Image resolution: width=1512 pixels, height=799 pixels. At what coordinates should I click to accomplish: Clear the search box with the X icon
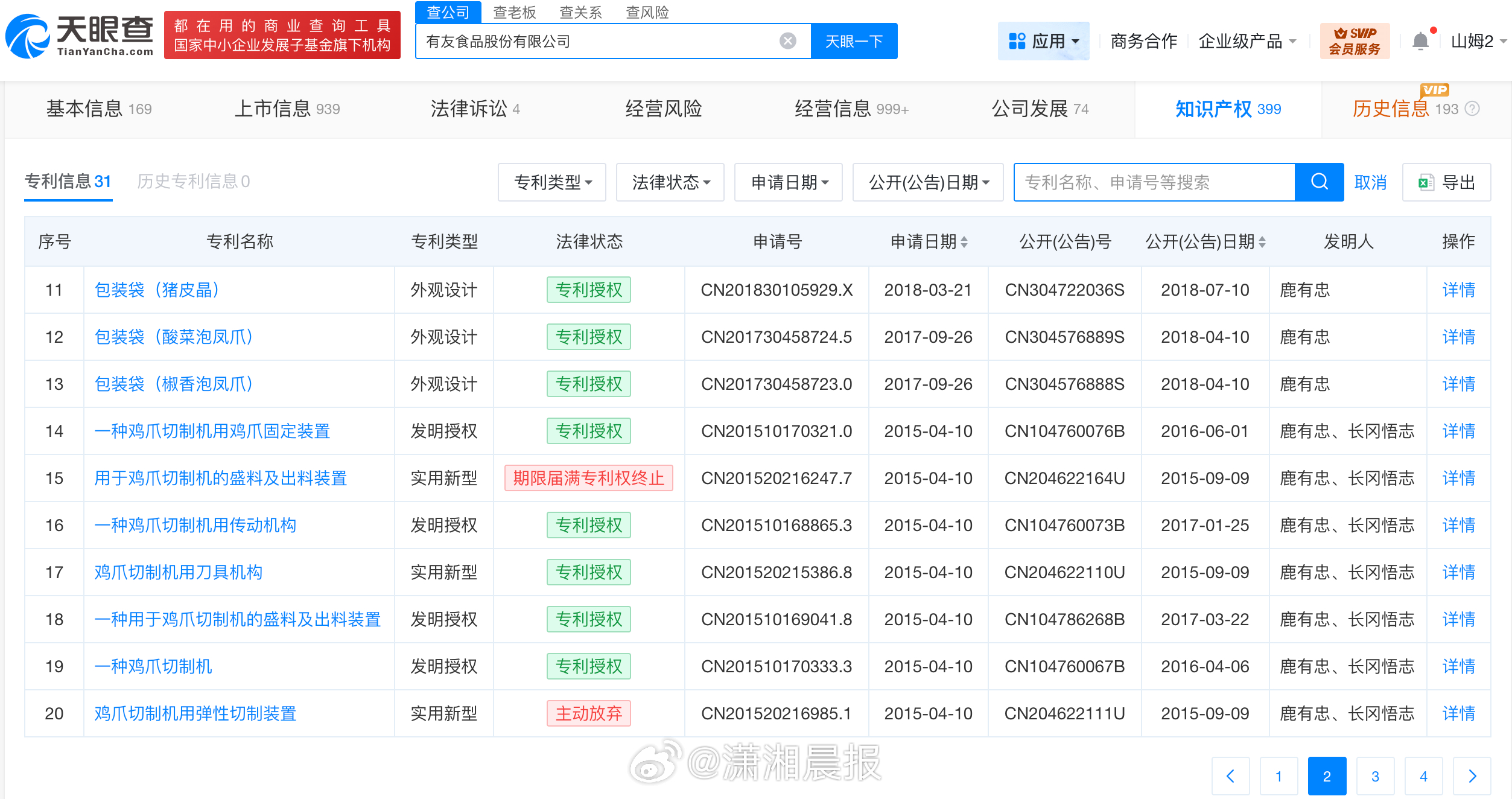tap(787, 41)
